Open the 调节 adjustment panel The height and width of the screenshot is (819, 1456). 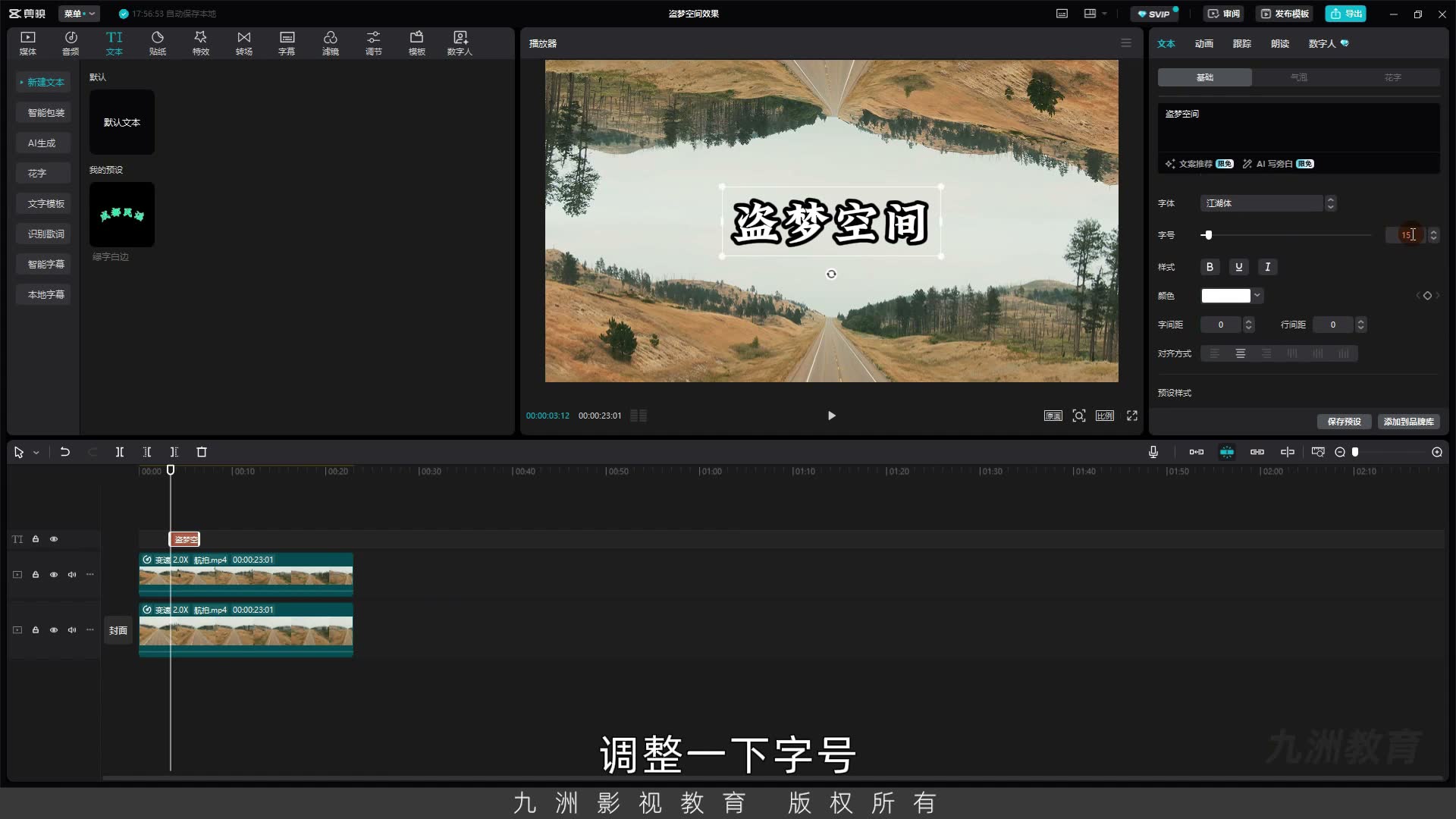point(374,43)
